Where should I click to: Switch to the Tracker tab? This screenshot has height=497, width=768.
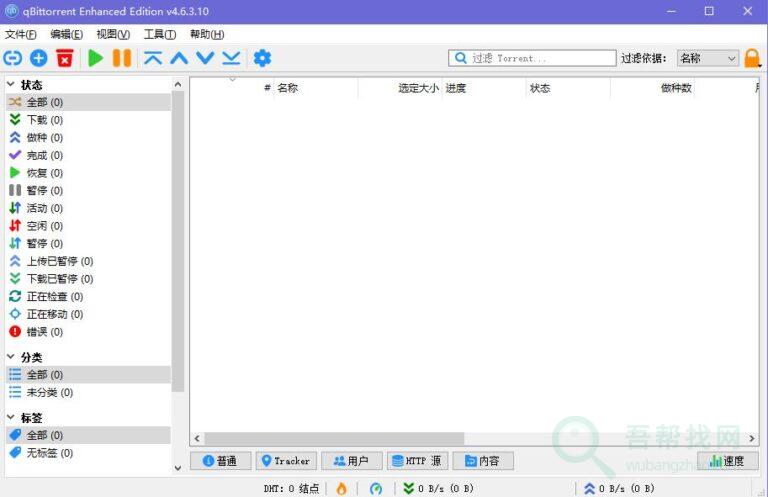coord(285,461)
